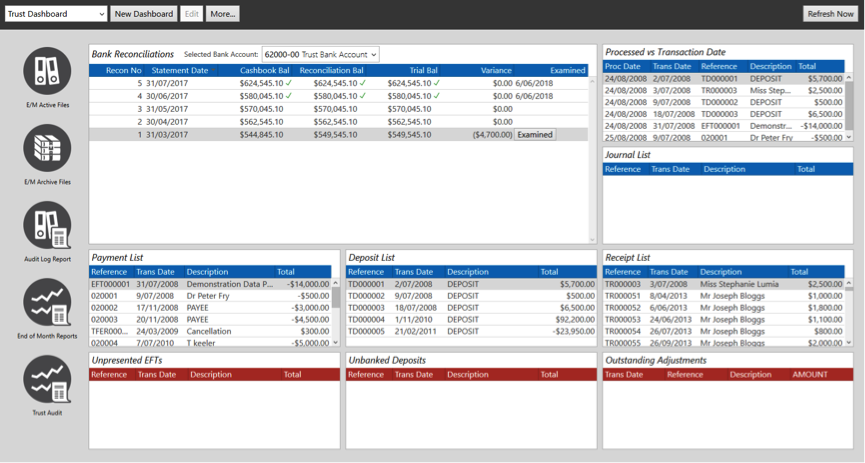This screenshot has width=865, height=463.
Task: Select receipt TR000053 in Receipt List
Action: (x=723, y=320)
